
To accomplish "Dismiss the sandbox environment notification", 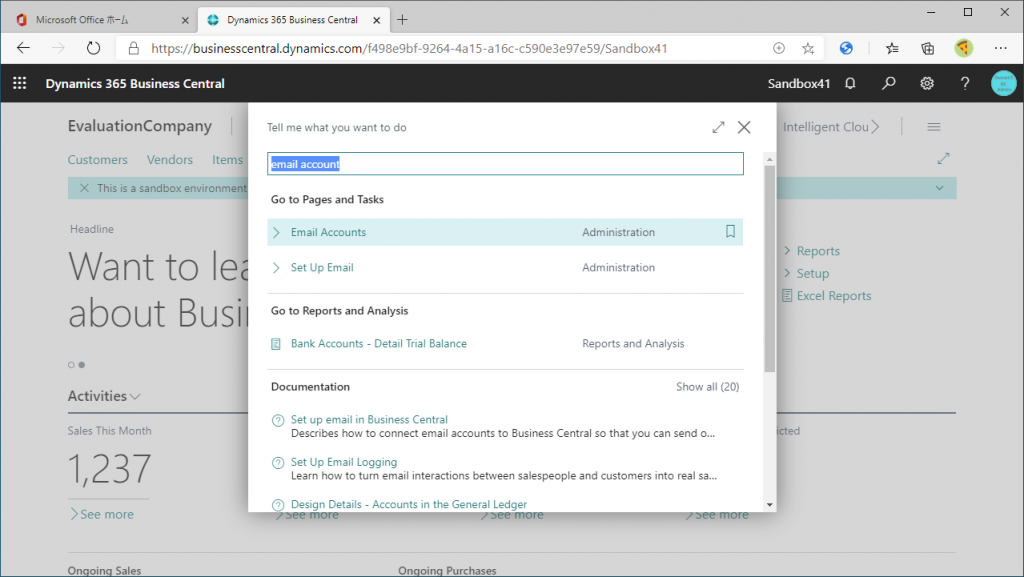I will pos(84,188).
